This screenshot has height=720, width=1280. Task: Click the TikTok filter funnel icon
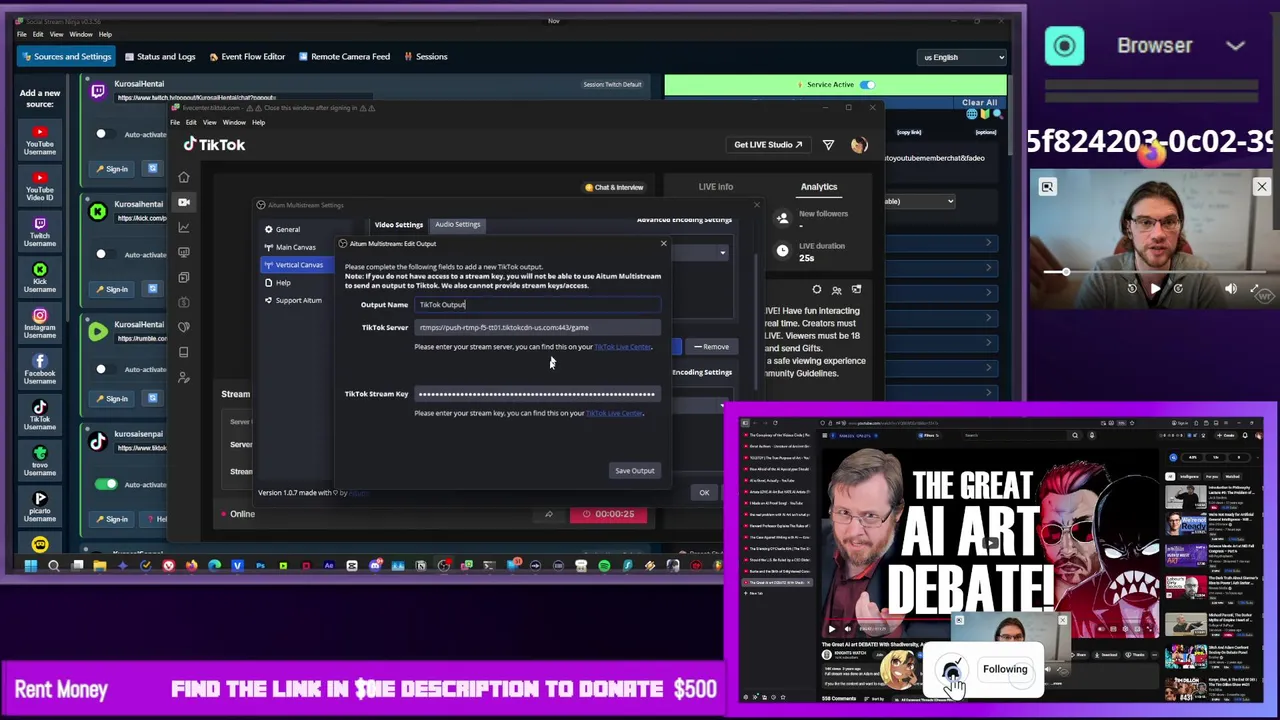click(828, 145)
